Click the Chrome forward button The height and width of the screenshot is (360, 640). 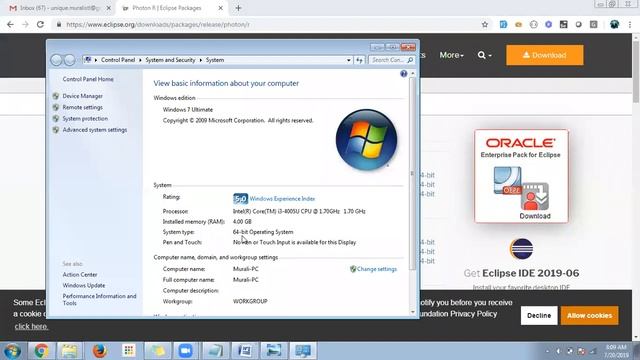[25, 24]
